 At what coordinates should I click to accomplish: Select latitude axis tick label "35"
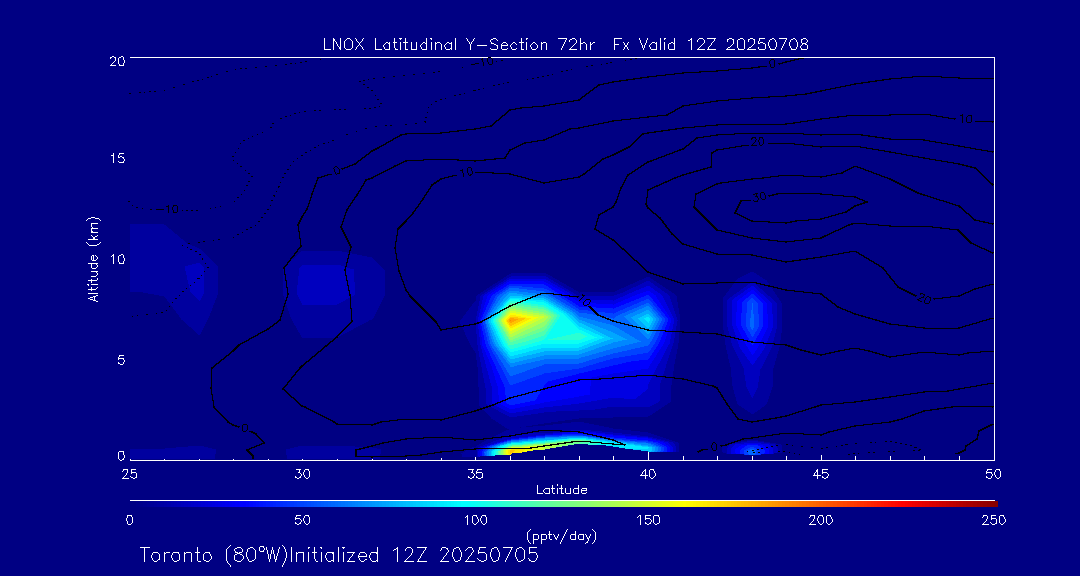point(475,475)
